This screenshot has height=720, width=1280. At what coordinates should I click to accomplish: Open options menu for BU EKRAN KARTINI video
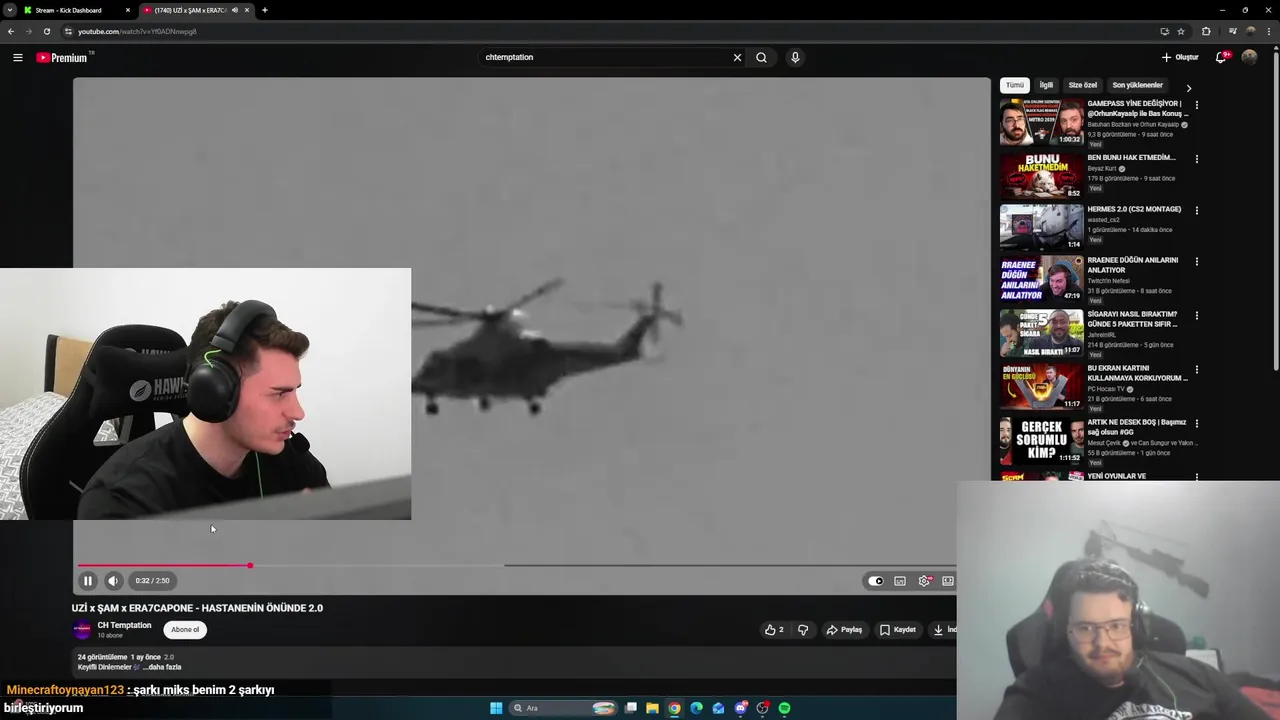coord(1196,370)
